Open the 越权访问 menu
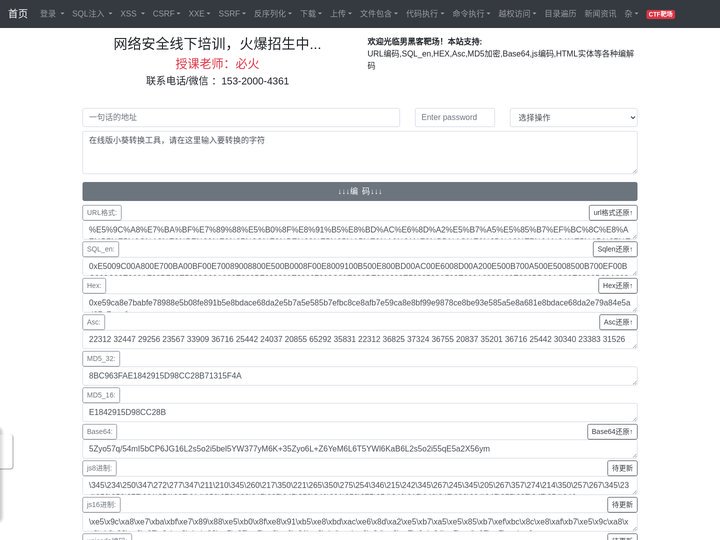Screen dimensions: 720x540 coord(517,14)
